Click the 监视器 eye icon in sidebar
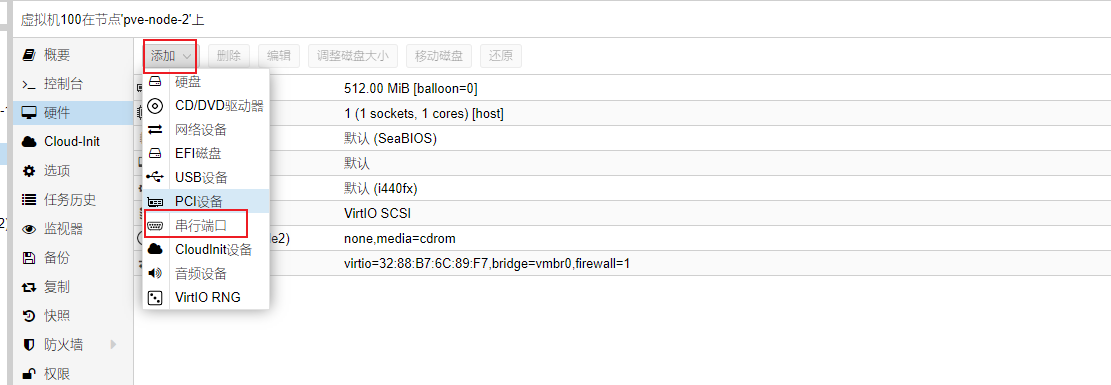 coord(28,229)
